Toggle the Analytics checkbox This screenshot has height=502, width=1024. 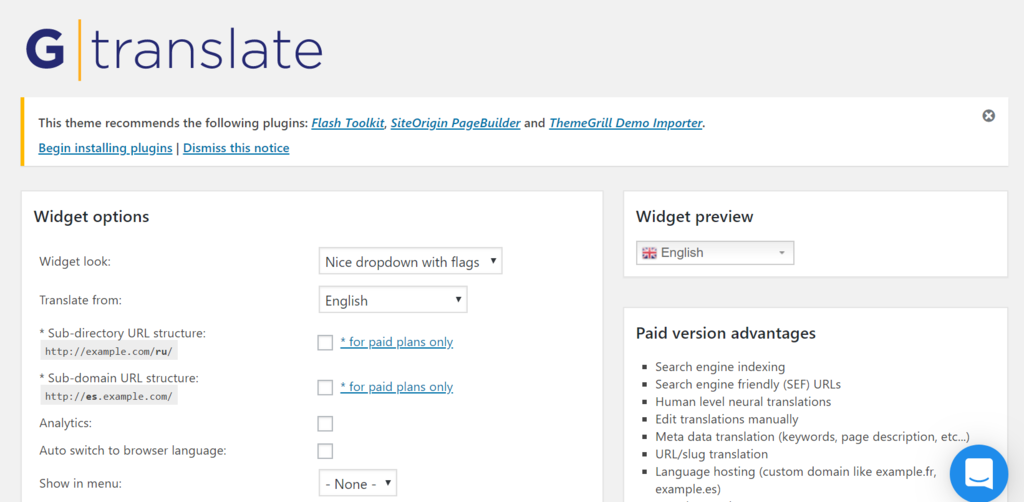(325, 423)
